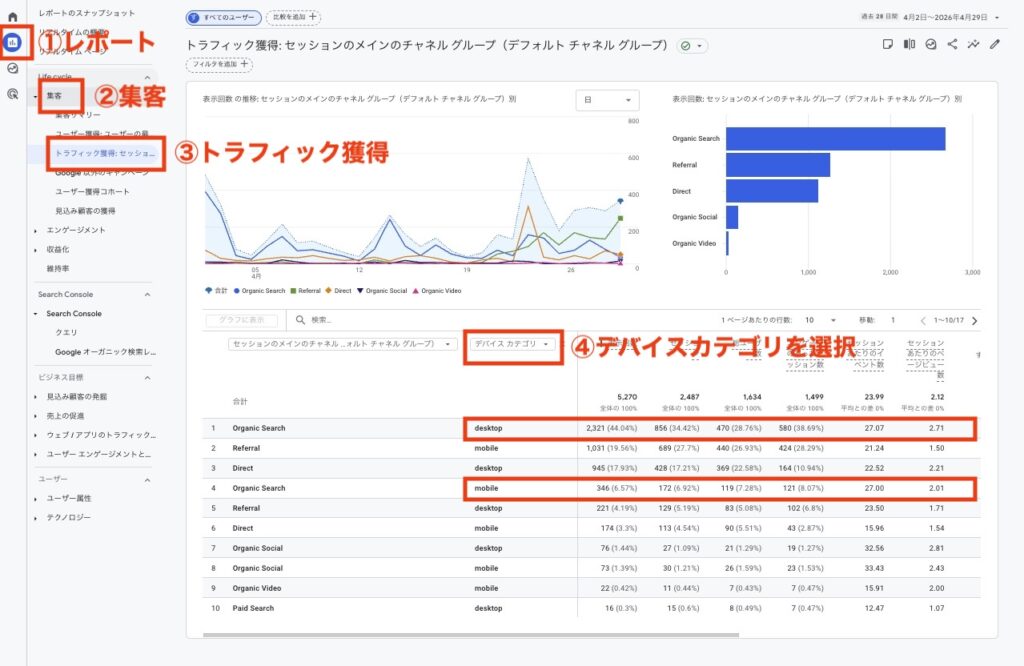Image resolution: width=1024 pixels, height=666 pixels.
Task: Open the Insights icon in report header
Action: pos(931,44)
